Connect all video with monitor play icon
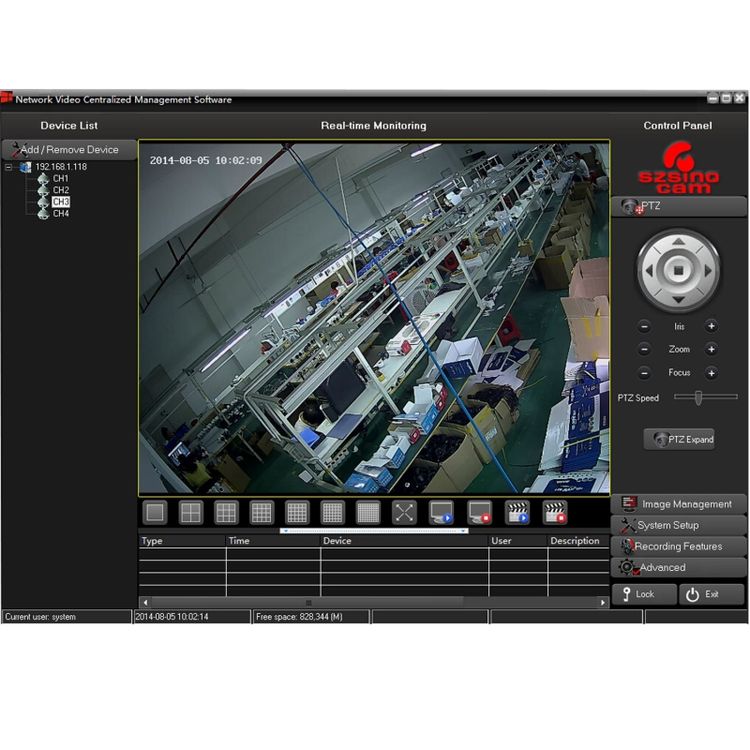This screenshot has height=750, width=750. 441,512
